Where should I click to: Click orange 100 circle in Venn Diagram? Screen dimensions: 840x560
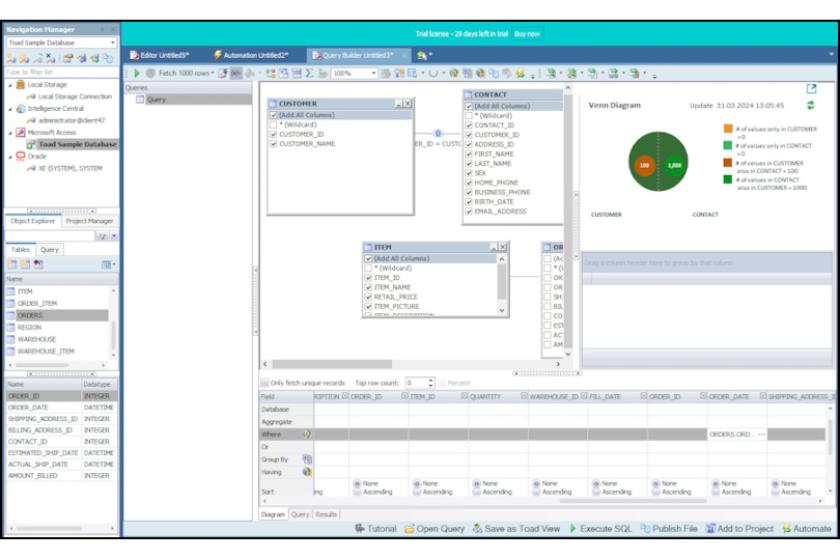[644, 165]
